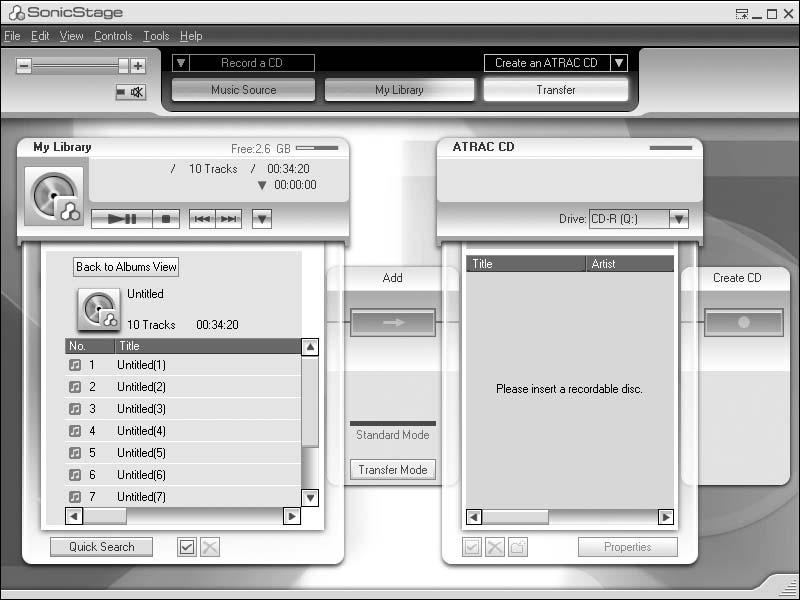This screenshot has height=600, width=800.
Task: Click the Properties button
Action: (628, 547)
